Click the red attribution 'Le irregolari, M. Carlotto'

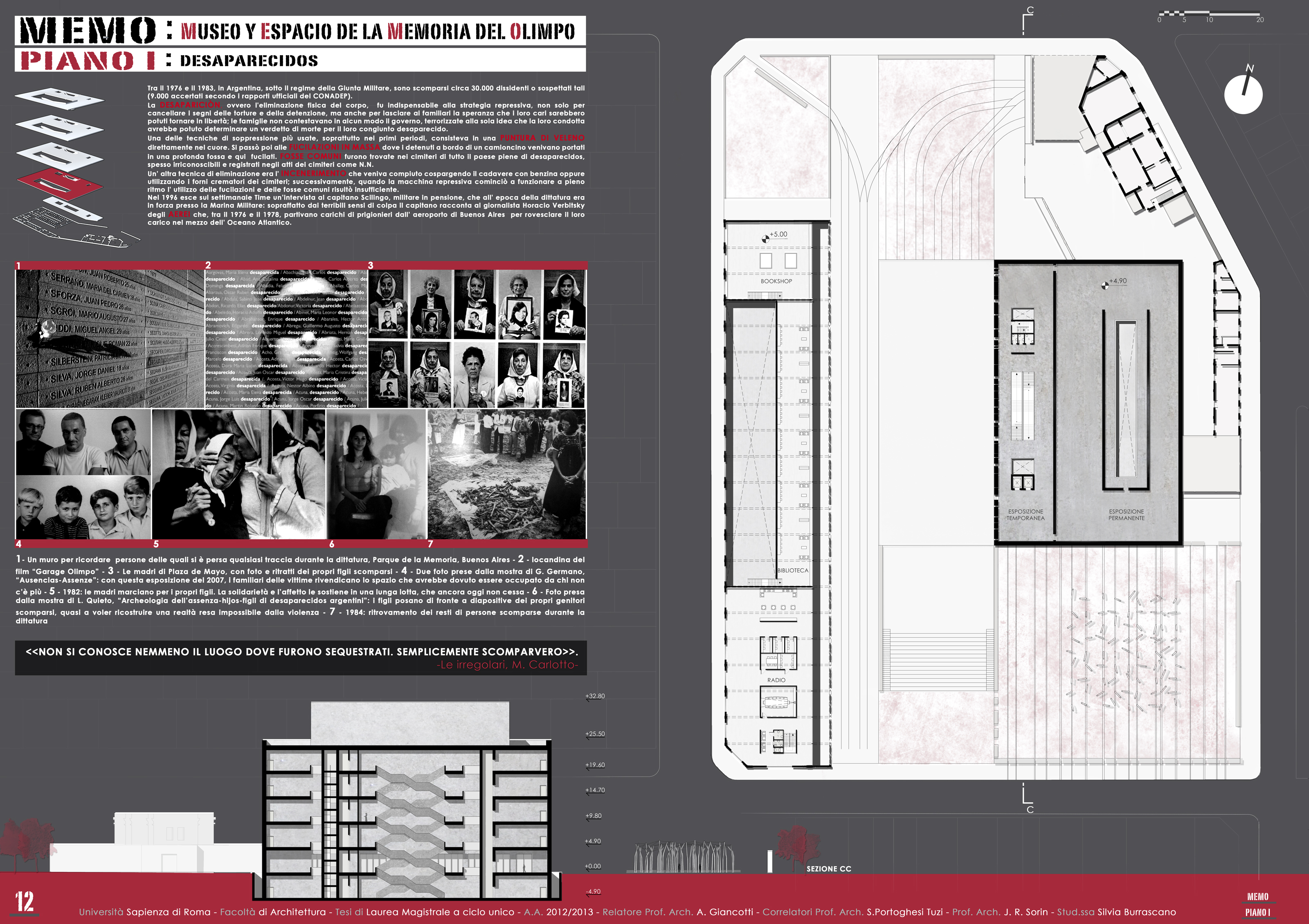tap(507, 665)
